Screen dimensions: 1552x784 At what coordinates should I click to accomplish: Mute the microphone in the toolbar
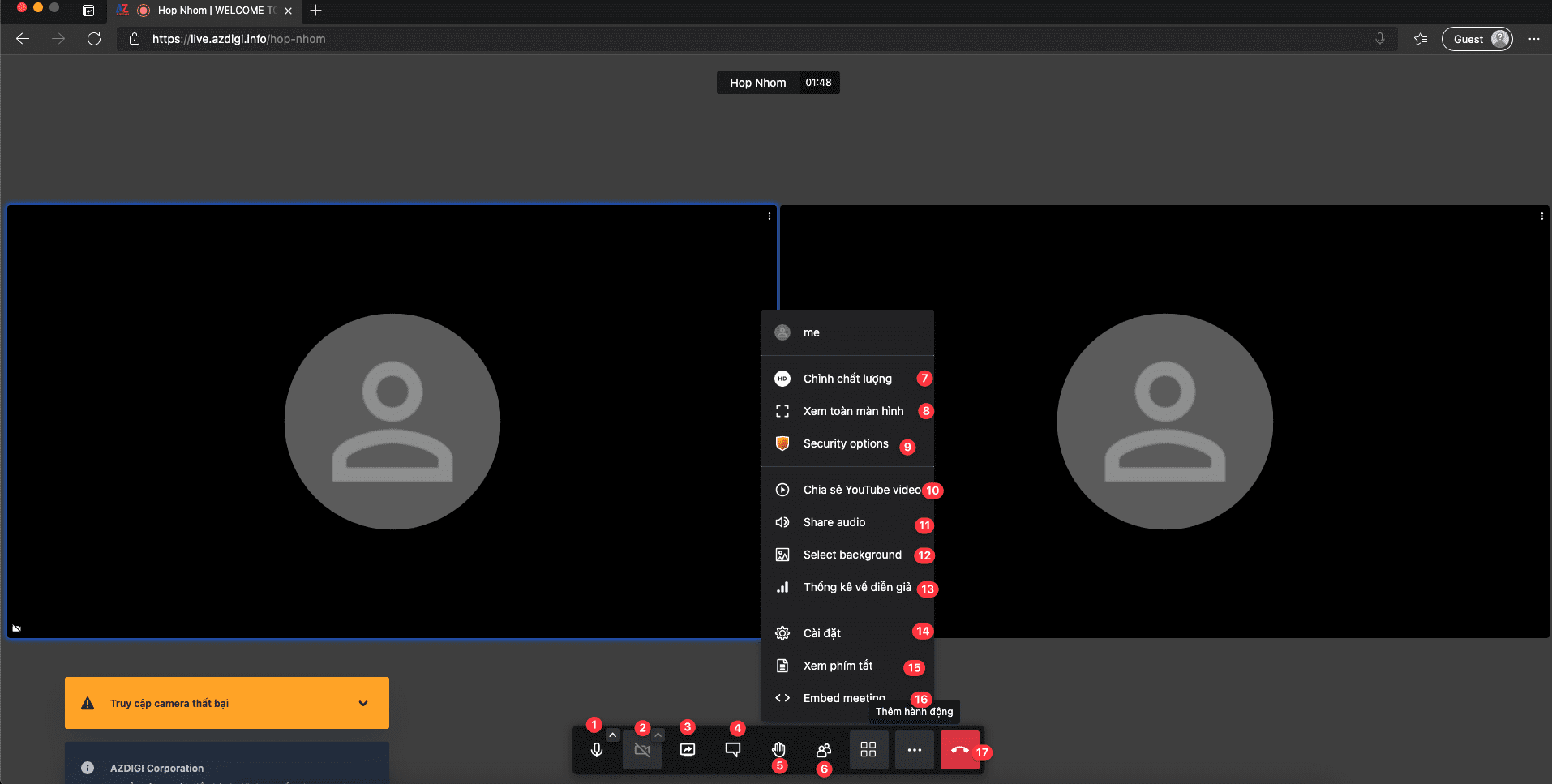pyautogui.click(x=597, y=750)
